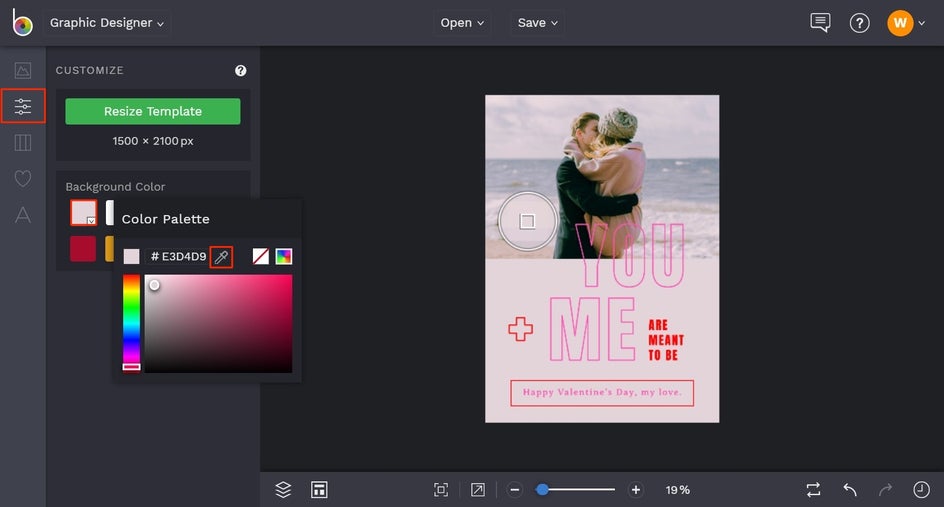Viewport: 944px width, 507px height.
Task: Click the Customize panel help icon
Action: tap(240, 70)
